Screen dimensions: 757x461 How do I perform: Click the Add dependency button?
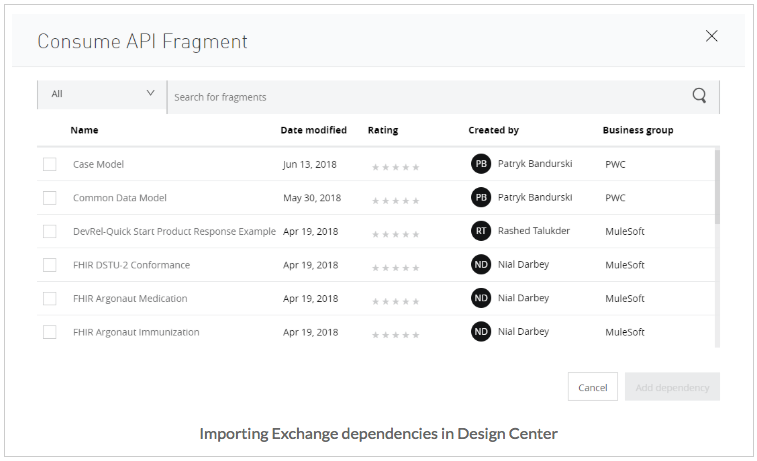[672, 387]
